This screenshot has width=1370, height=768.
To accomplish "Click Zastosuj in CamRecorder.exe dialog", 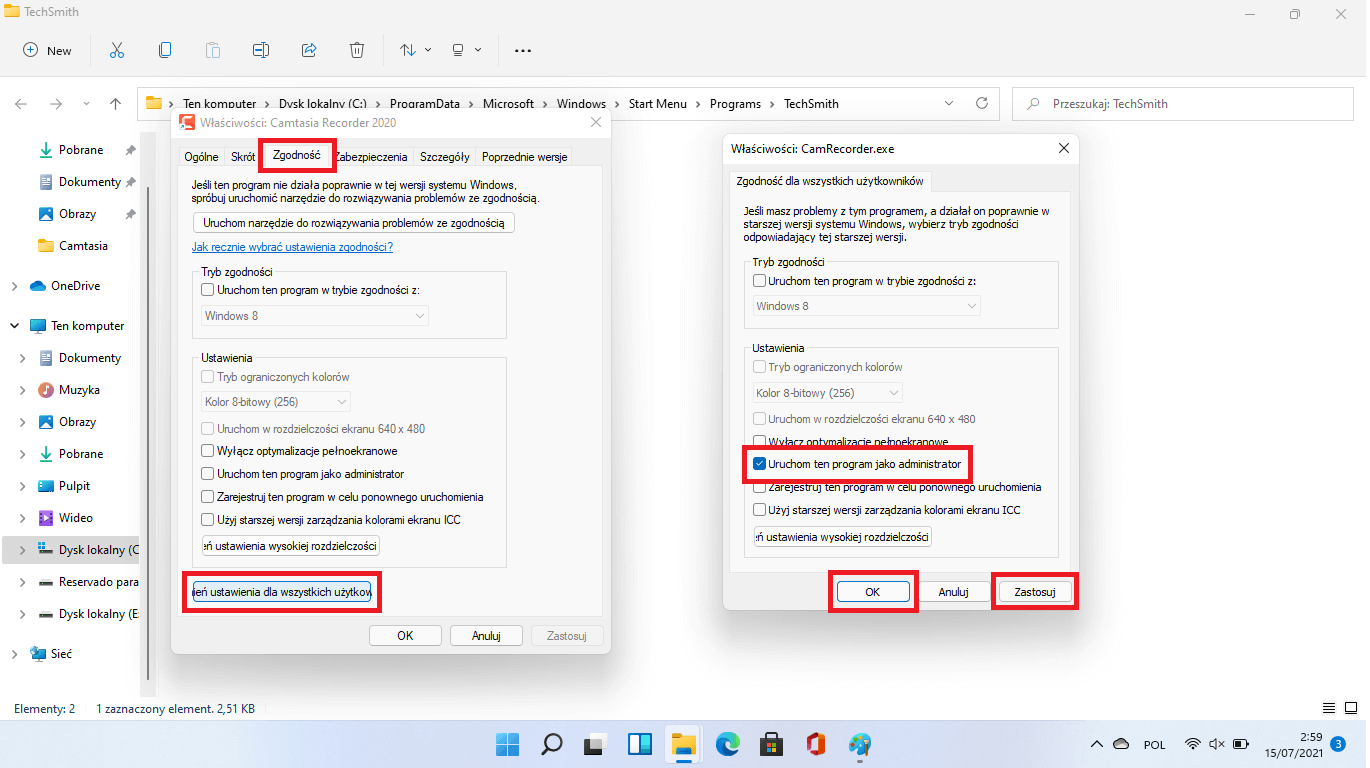I will click(x=1035, y=592).
